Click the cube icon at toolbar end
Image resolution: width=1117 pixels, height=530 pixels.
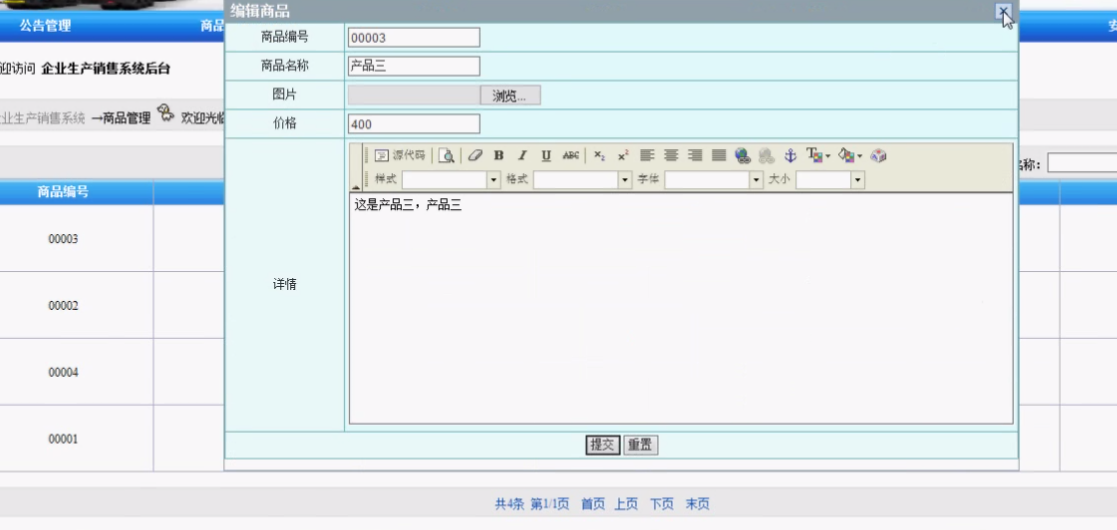point(878,155)
